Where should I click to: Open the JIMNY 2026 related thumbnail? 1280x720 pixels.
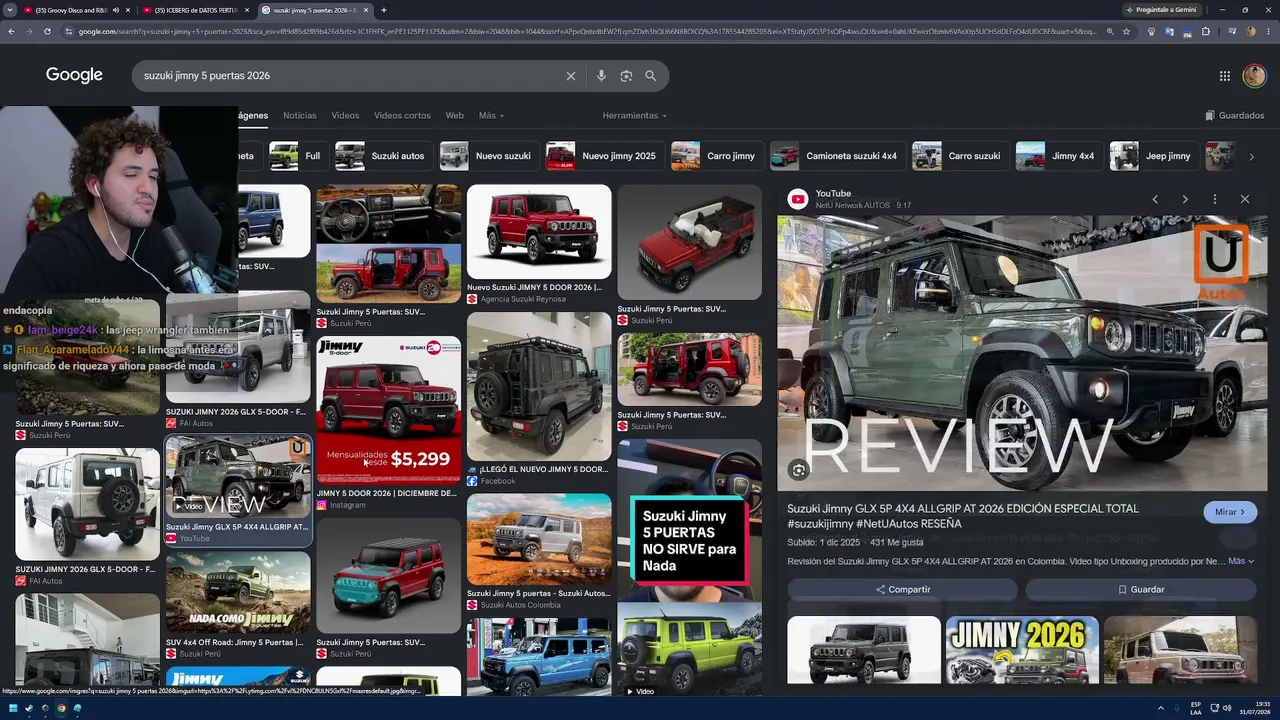pos(1022,650)
